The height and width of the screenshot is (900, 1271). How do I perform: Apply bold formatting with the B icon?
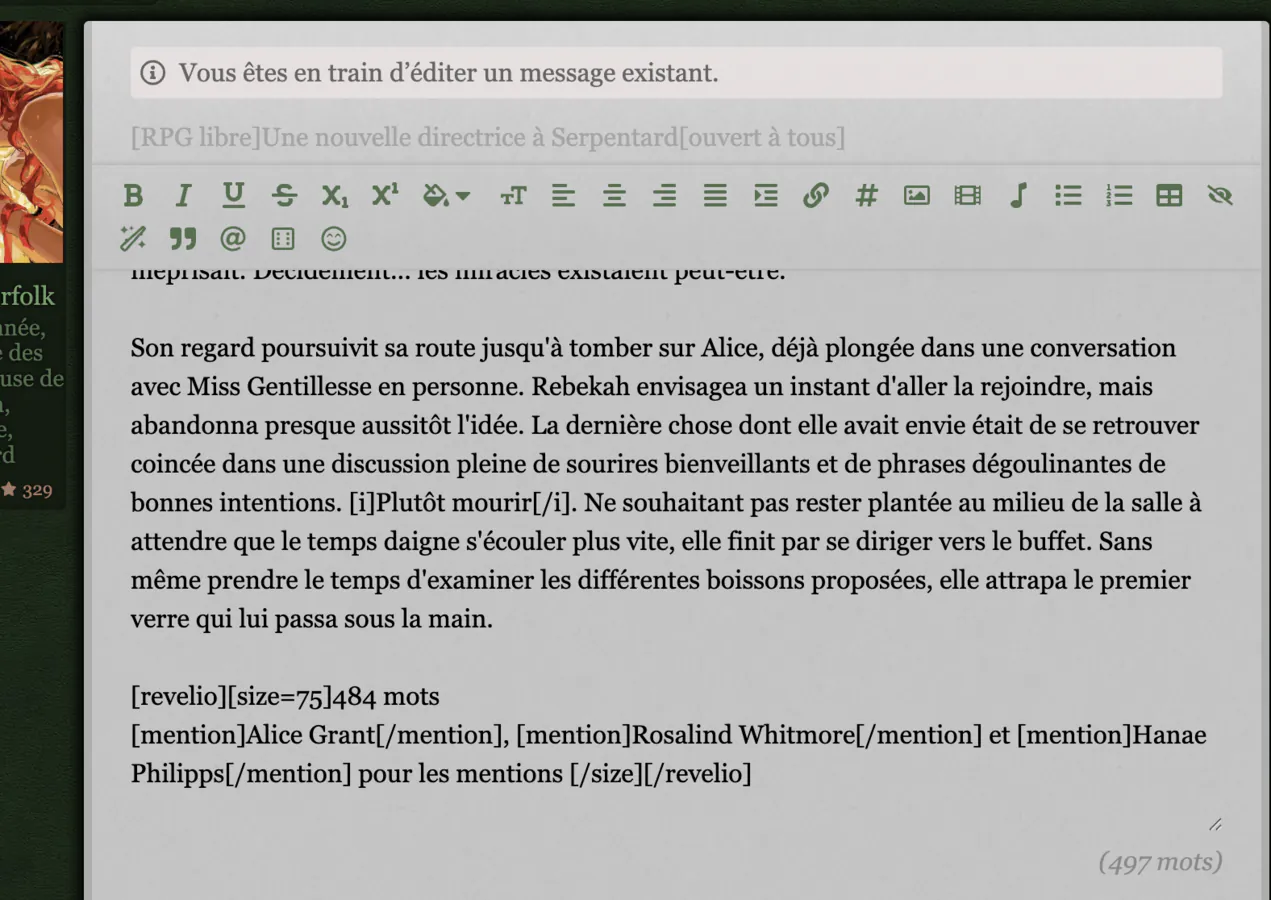click(133, 196)
